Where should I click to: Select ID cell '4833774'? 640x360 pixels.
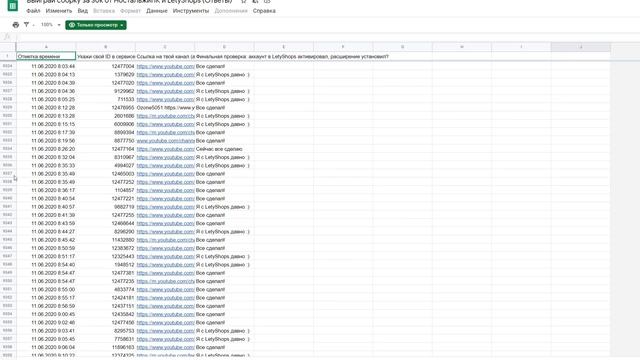(x=106, y=289)
